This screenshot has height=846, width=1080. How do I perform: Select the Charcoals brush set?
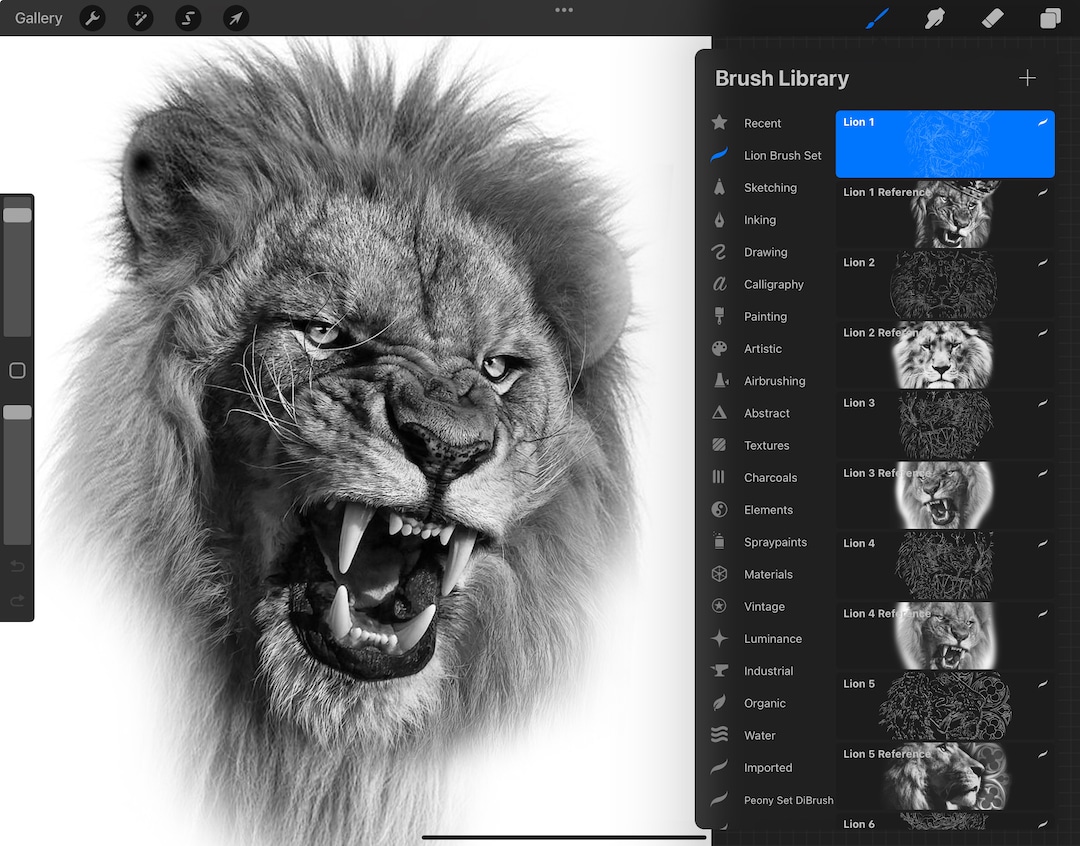tap(770, 477)
